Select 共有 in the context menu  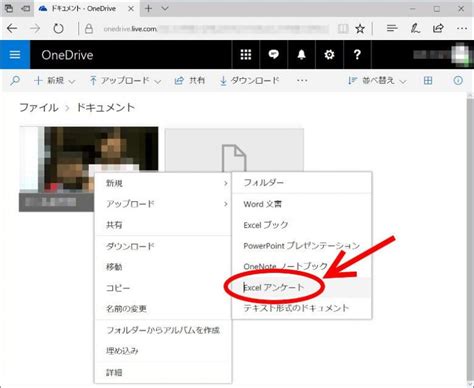(163, 225)
